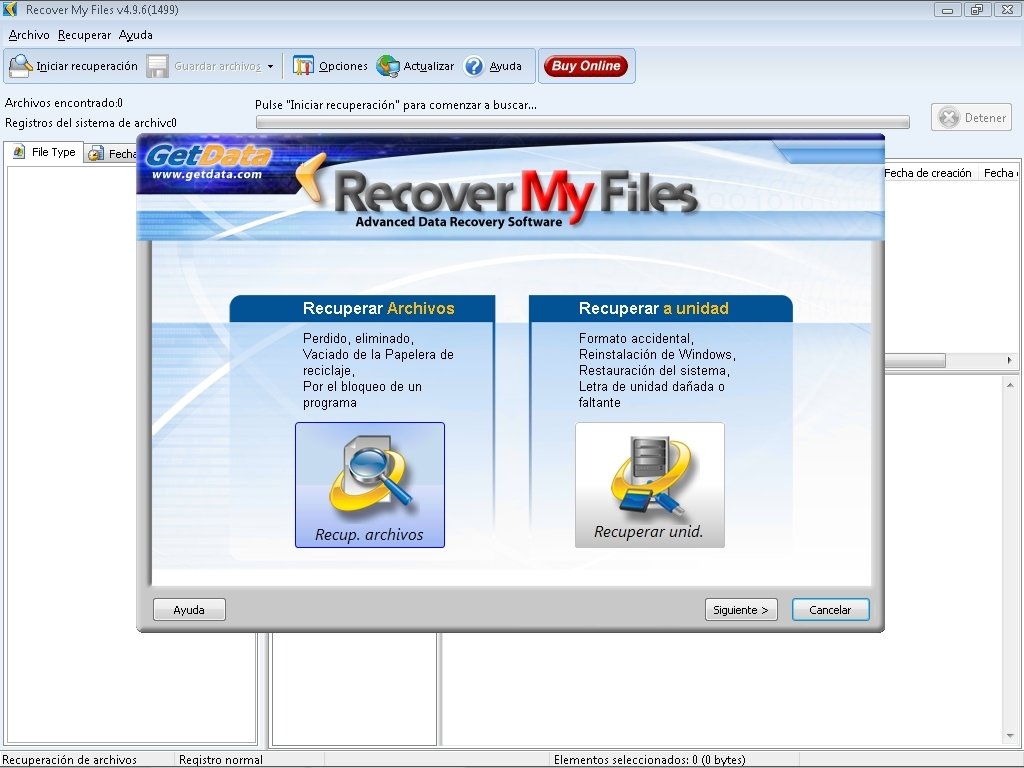The width and height of the screenshot is (1024, 768).
Task: Click the search progress bar
Action: 583,122
